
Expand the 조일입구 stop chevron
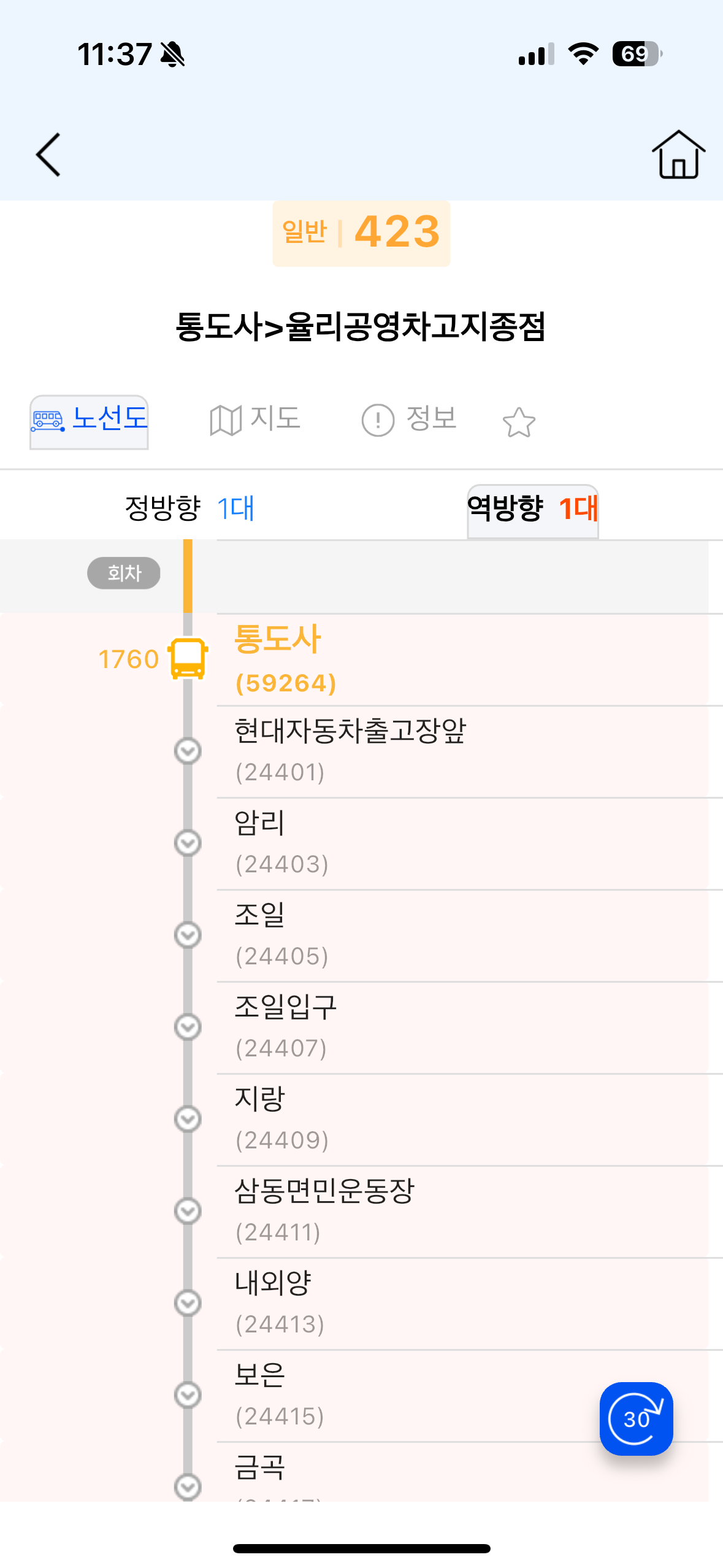tap(188, 1027)
